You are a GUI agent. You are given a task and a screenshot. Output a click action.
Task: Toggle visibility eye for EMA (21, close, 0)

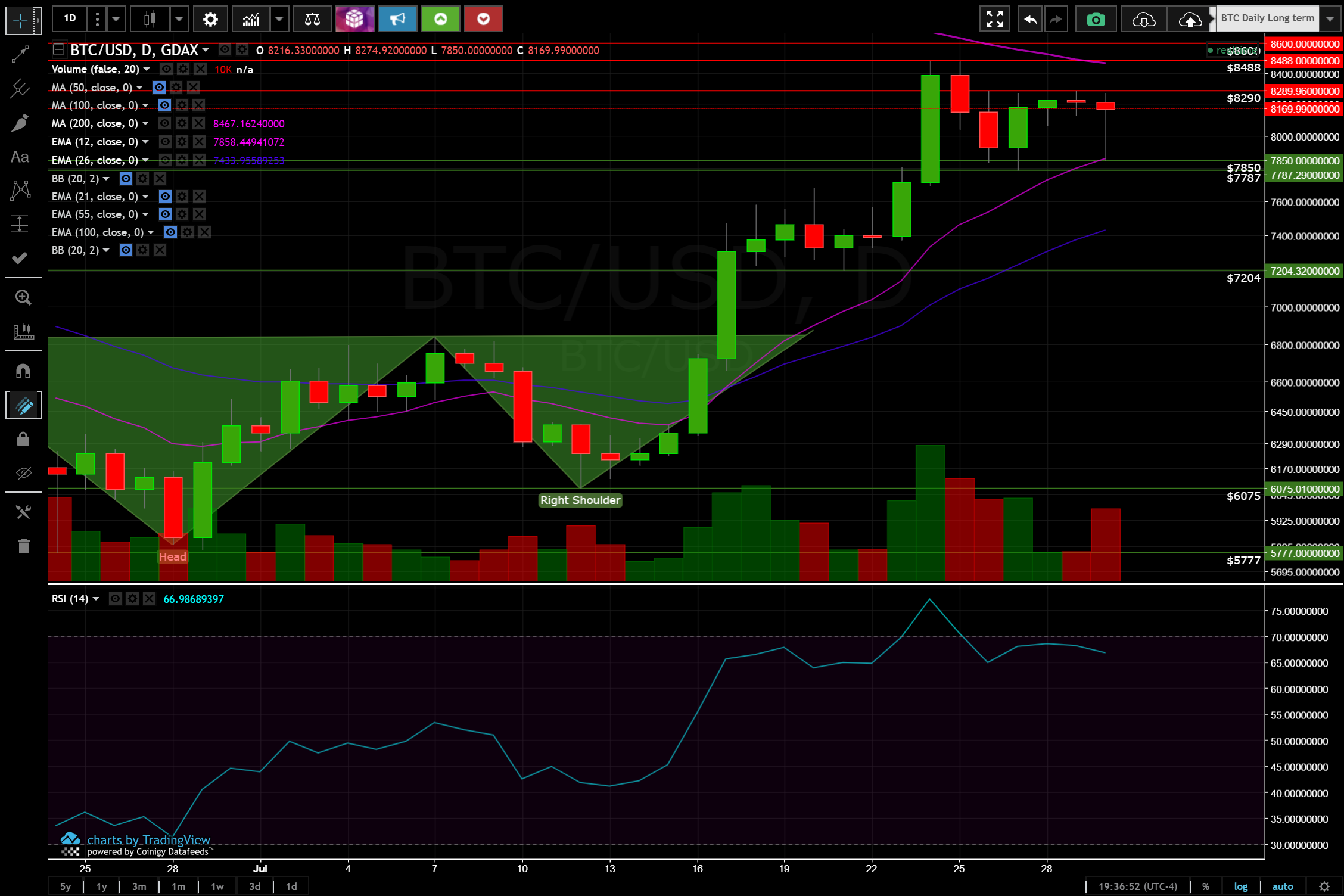pos(165,197)
